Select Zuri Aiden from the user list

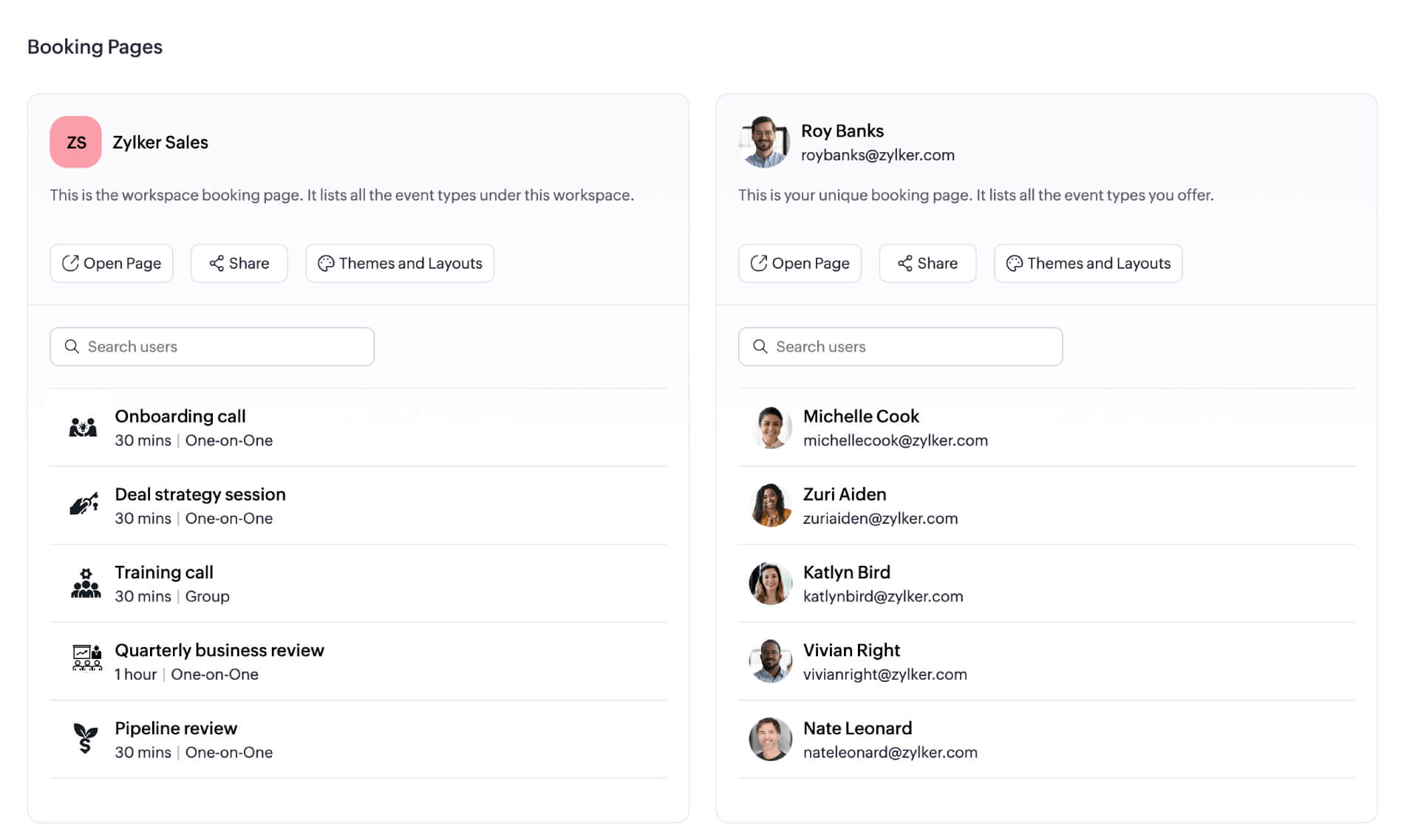845,505
